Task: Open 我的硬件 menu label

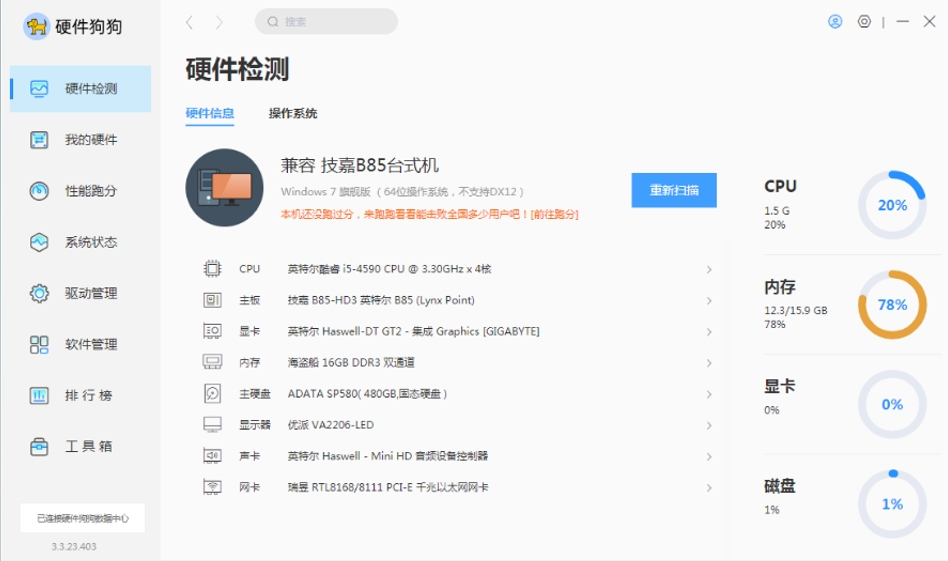Action: 91,140
